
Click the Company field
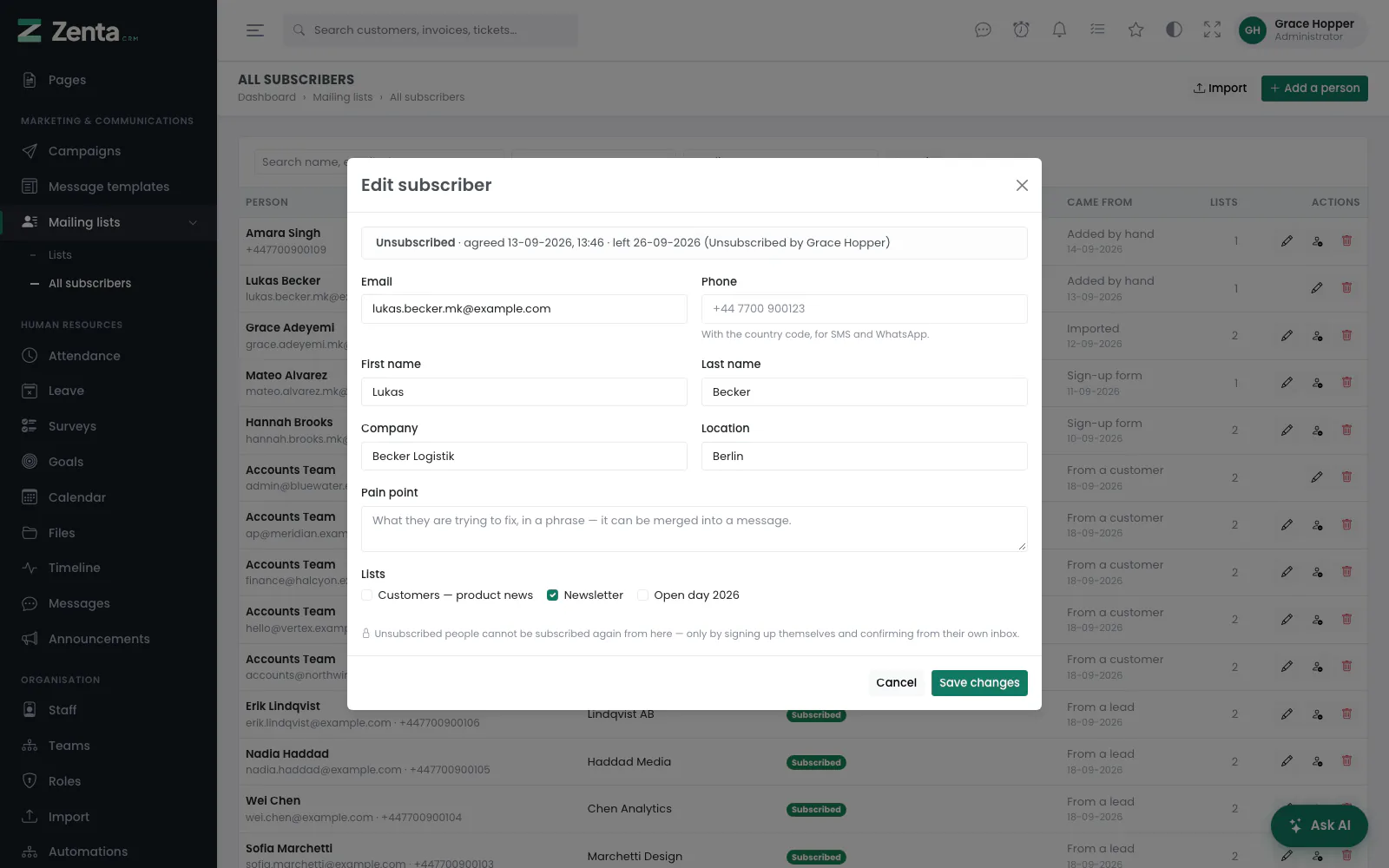tap(524, 457)
